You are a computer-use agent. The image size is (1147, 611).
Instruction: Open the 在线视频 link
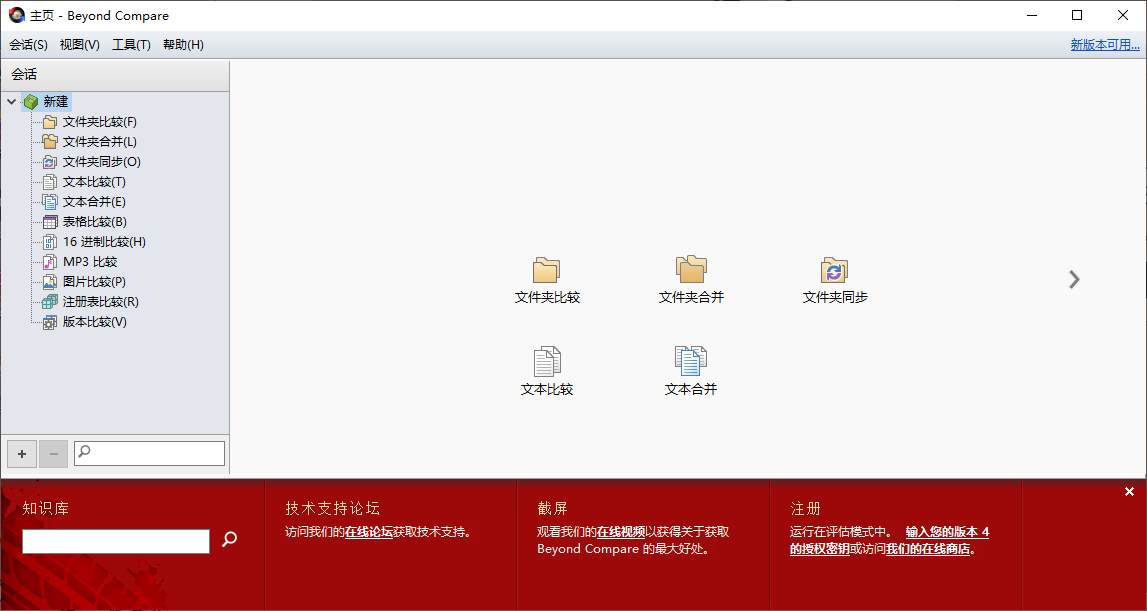click(x=621, y=532)
